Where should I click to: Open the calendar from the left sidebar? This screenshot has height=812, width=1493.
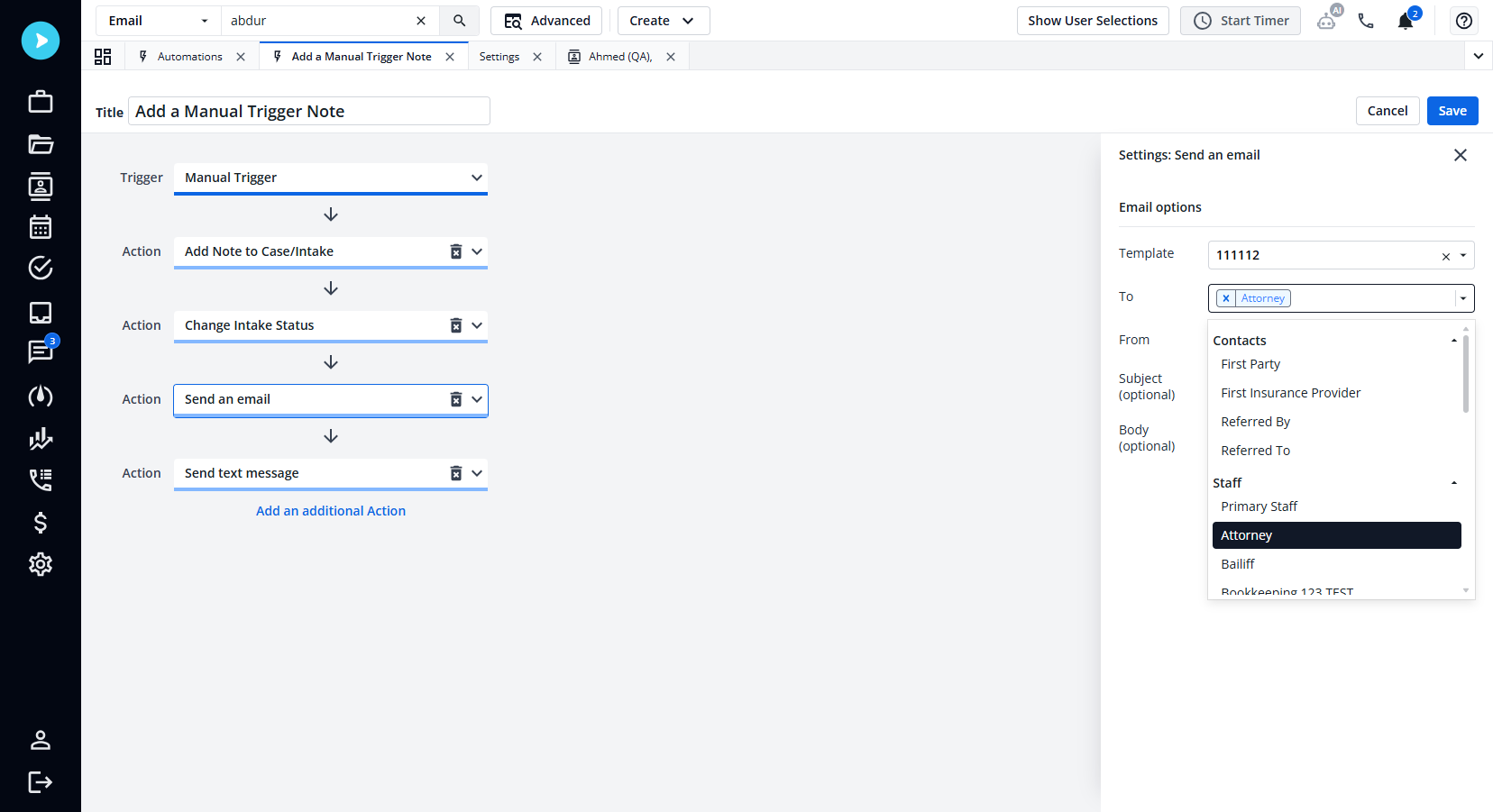[40, 227]
